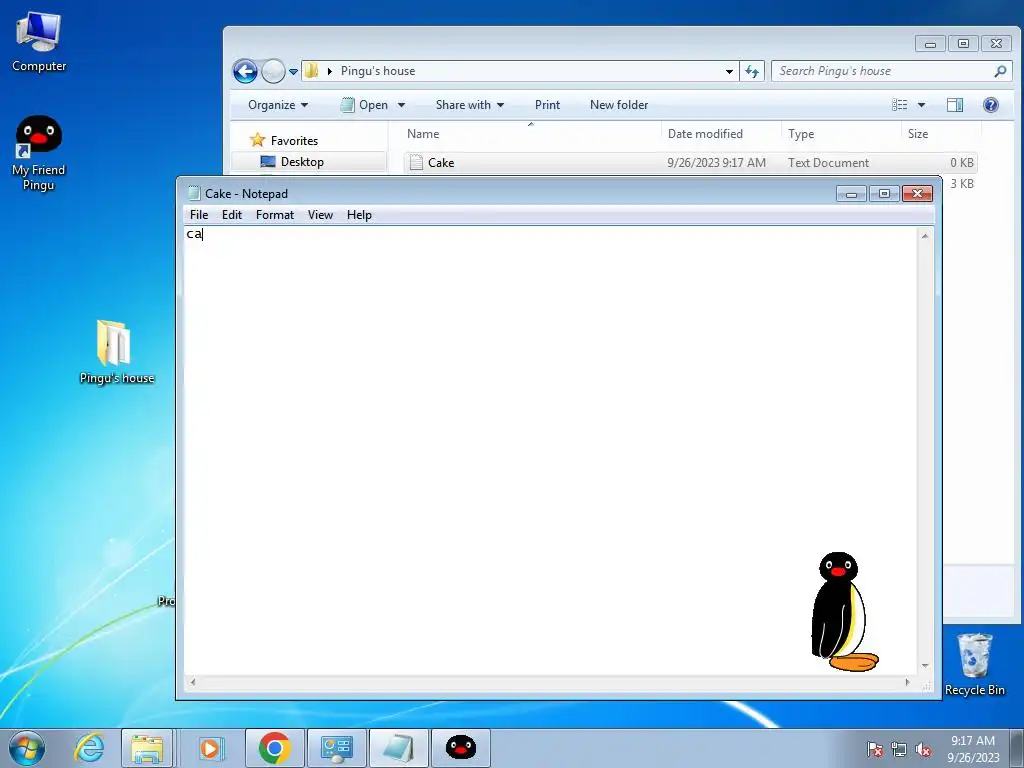Expand the Share with dropdown

pos(470,104)
